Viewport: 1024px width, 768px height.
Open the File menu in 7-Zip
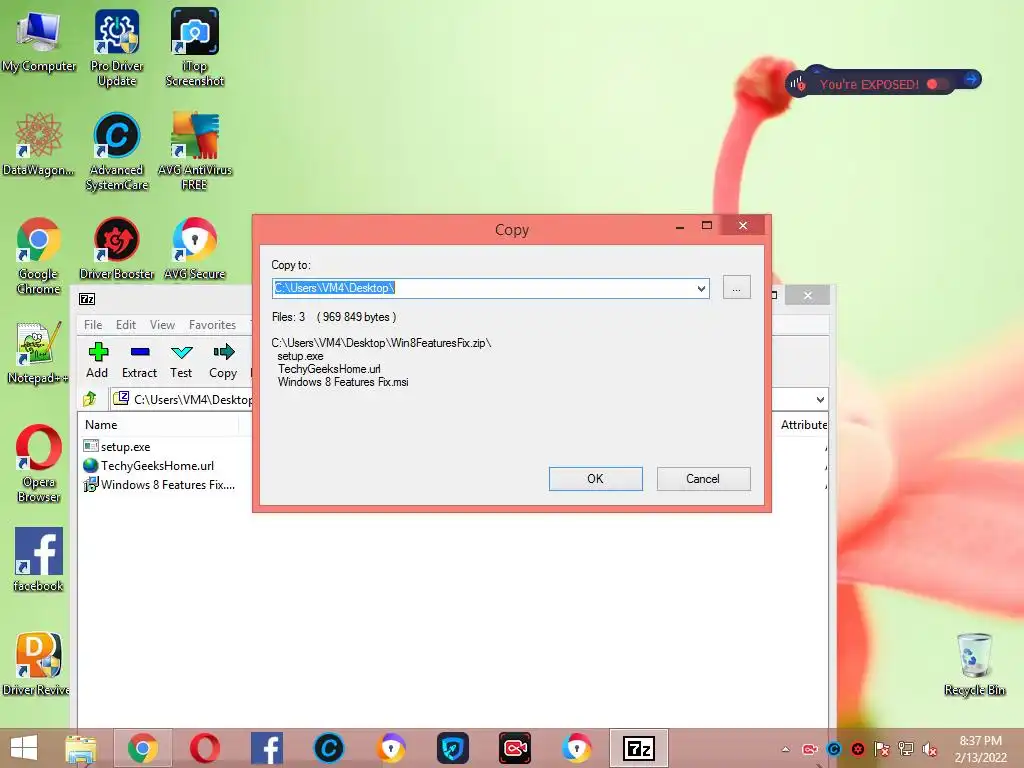tap(93, 325)
